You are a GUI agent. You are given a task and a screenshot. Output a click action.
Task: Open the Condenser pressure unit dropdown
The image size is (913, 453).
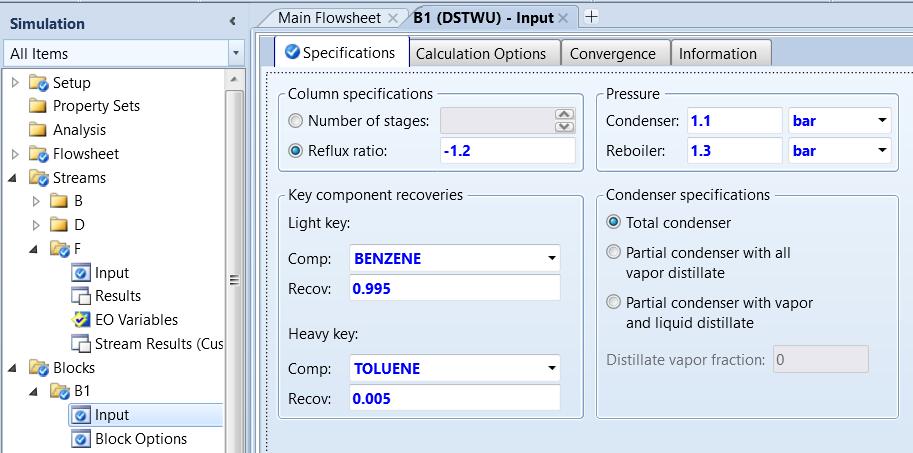881,121
